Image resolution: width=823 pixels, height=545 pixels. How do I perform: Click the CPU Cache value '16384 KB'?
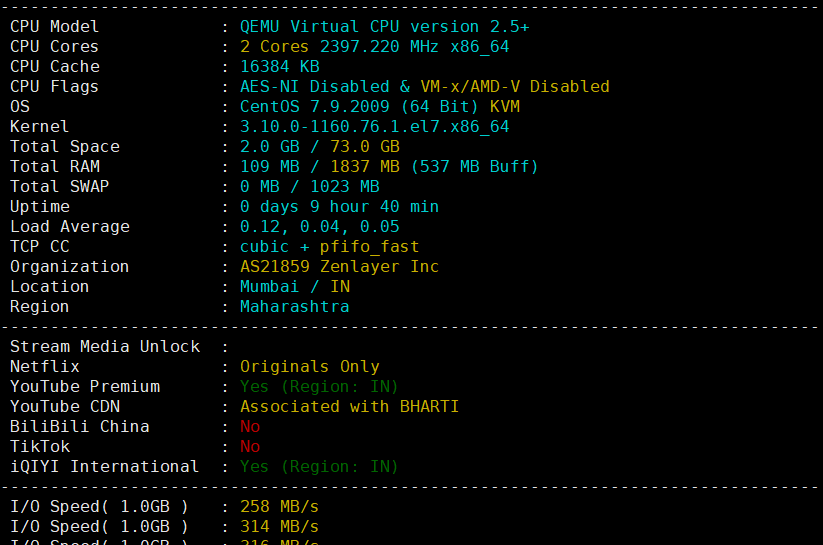point(280,67)
